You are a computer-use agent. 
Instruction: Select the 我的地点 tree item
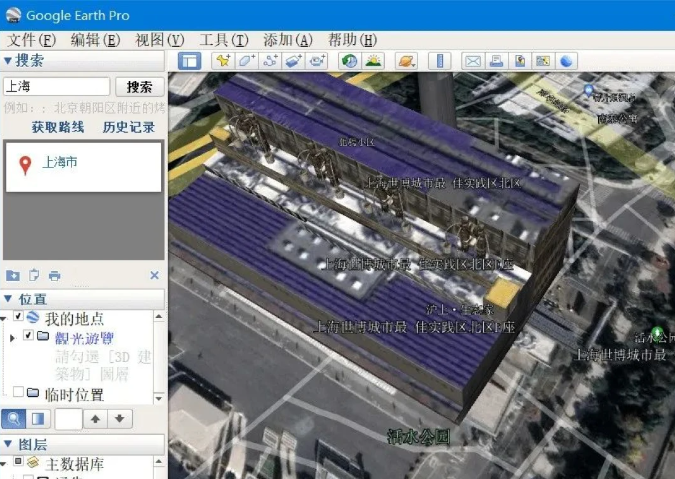pyautogui.click(x=74, y=319)
